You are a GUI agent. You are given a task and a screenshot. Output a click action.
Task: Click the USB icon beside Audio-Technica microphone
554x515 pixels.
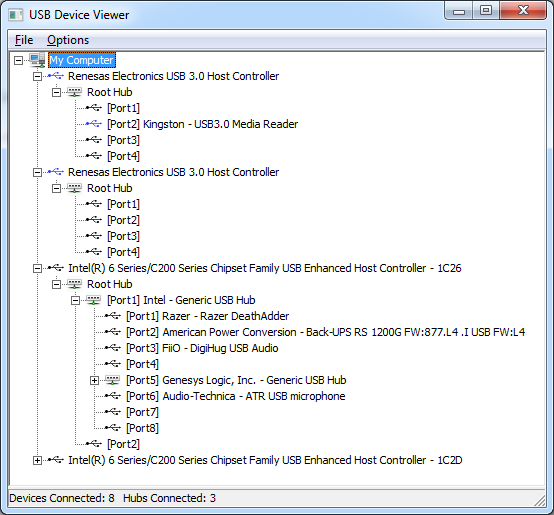(x=113, y=396)
